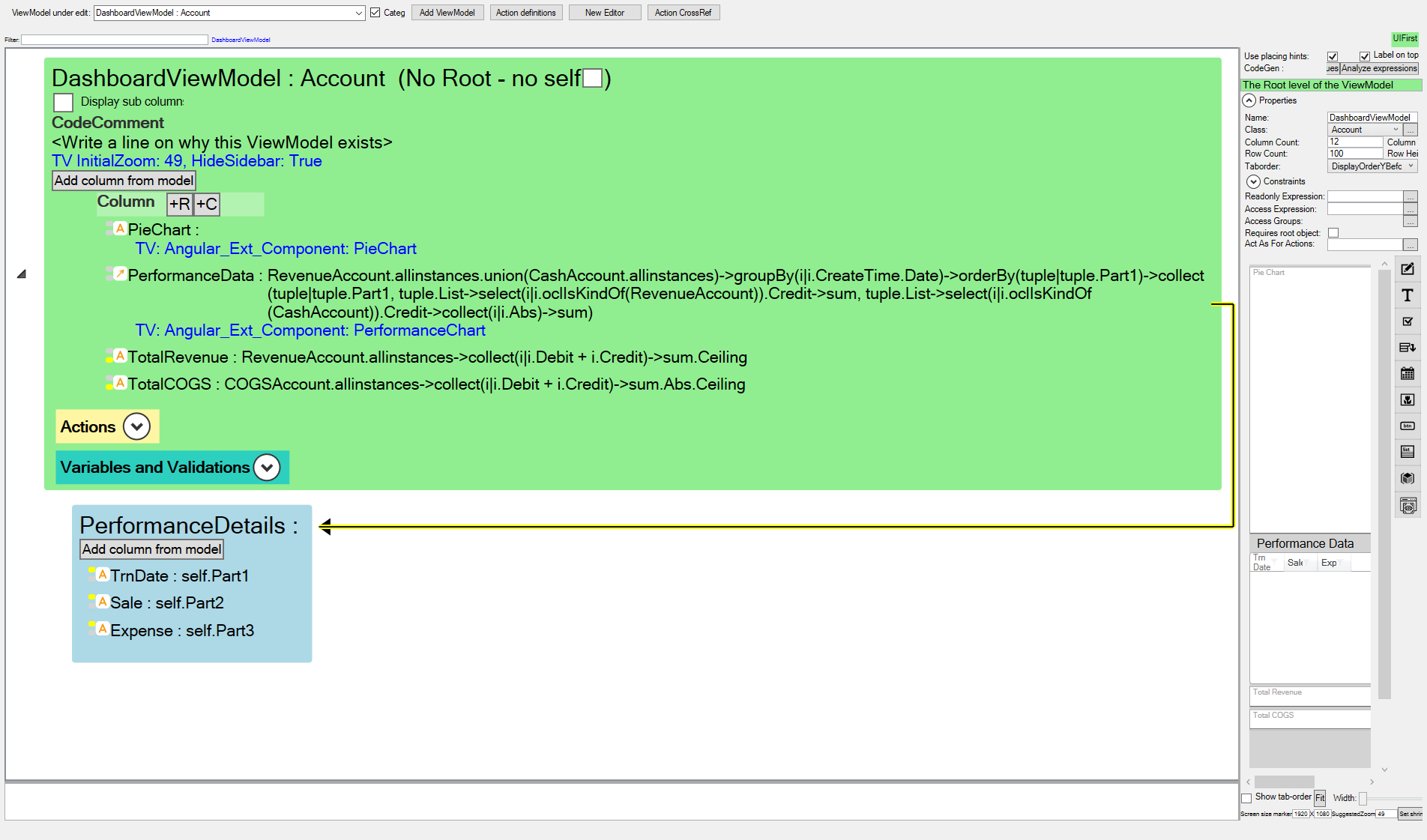This screenshot has height=840, width=1427.
Task: Adjust the Width slider handle
Action: tap(1363, 798)
